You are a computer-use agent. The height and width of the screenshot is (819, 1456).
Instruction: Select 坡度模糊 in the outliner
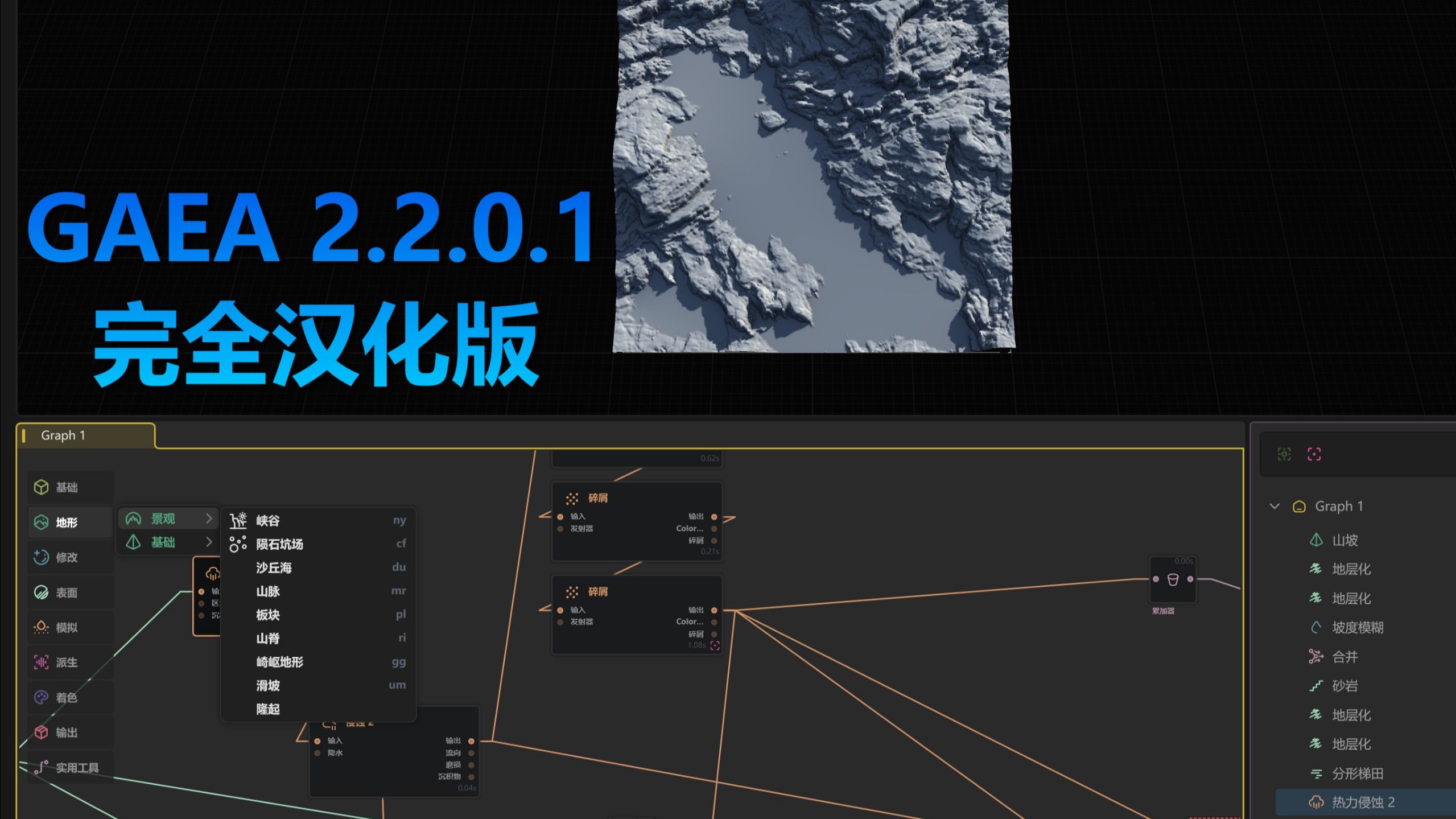click(x=1358, y=627)
